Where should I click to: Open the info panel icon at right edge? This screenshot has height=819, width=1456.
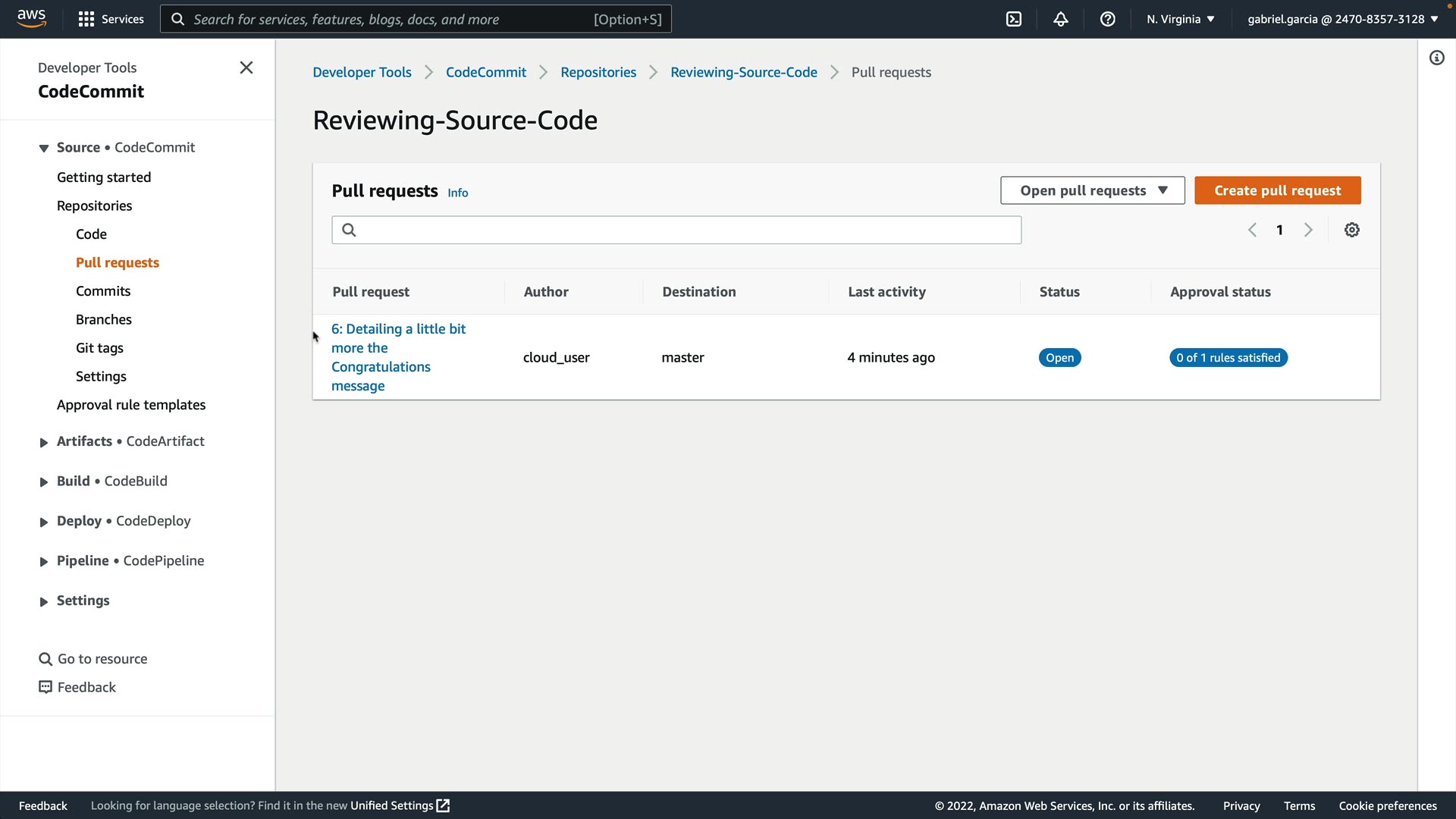tap(1437, 58)
